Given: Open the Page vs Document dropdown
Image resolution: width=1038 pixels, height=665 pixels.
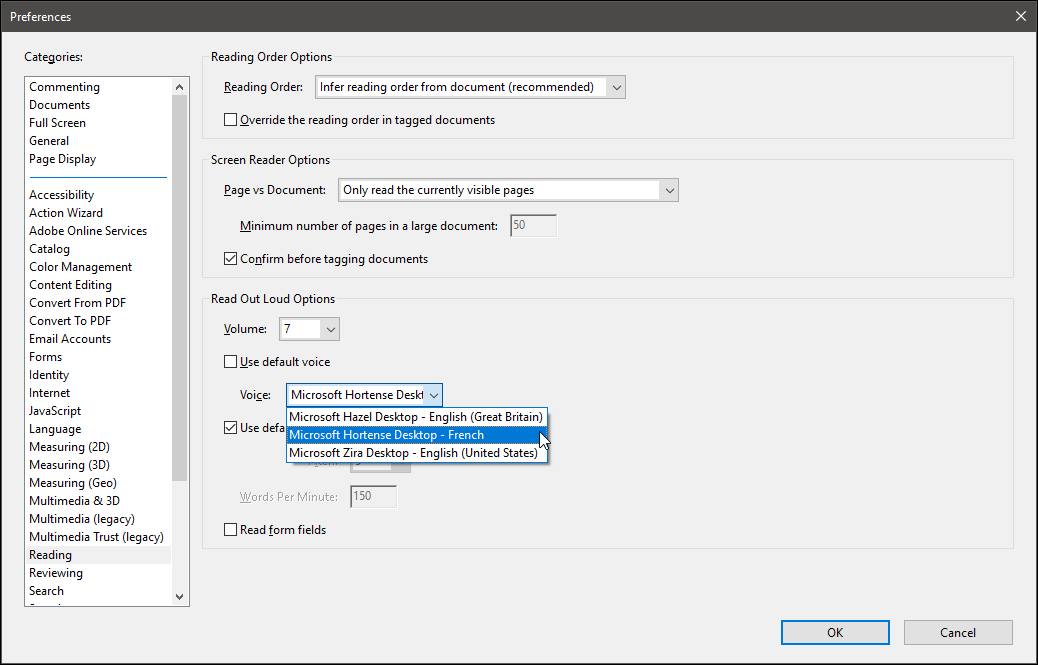Looking at the screenshot, I should pyautogui.click(x=668, y=190).
